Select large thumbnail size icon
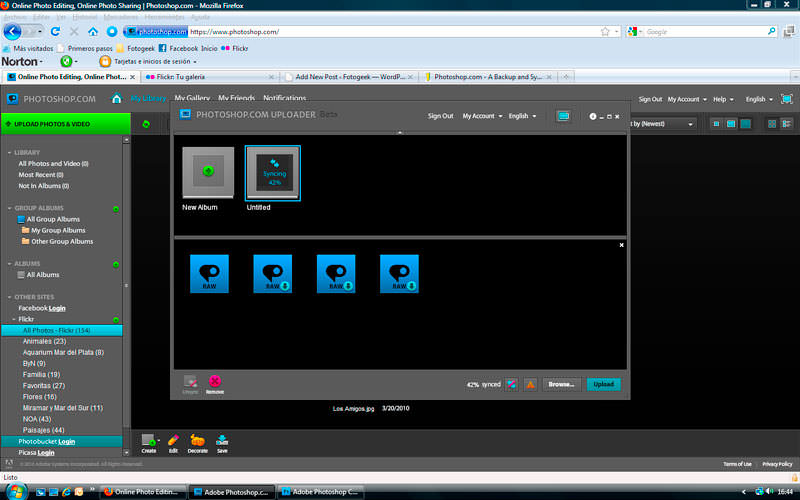800x500 pixels. pos(745,124)
